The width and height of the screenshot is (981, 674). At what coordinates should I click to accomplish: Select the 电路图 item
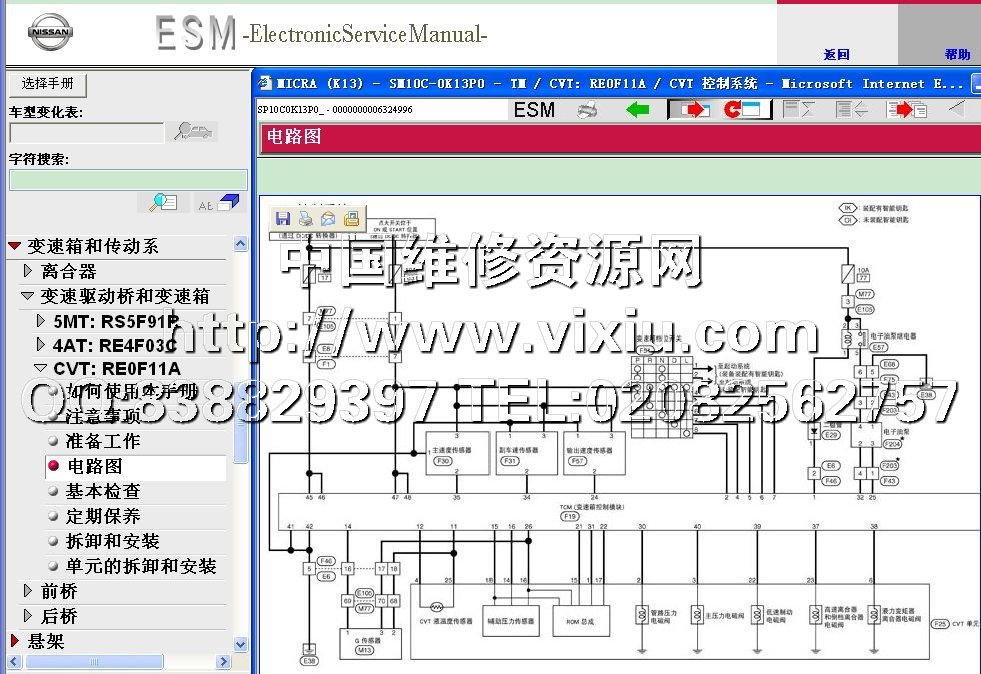point(94,466)
